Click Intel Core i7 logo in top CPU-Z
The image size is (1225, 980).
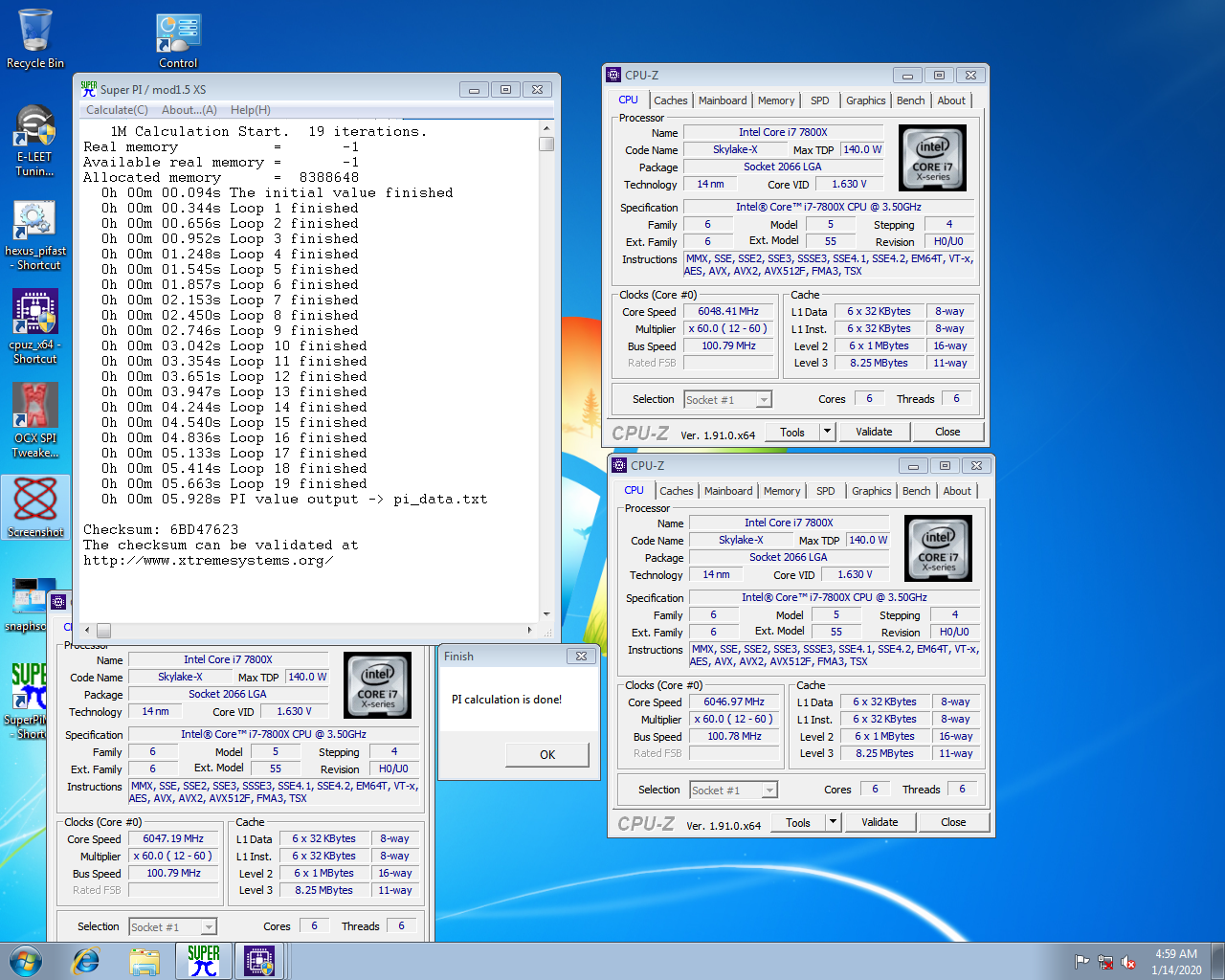point(932,158)
